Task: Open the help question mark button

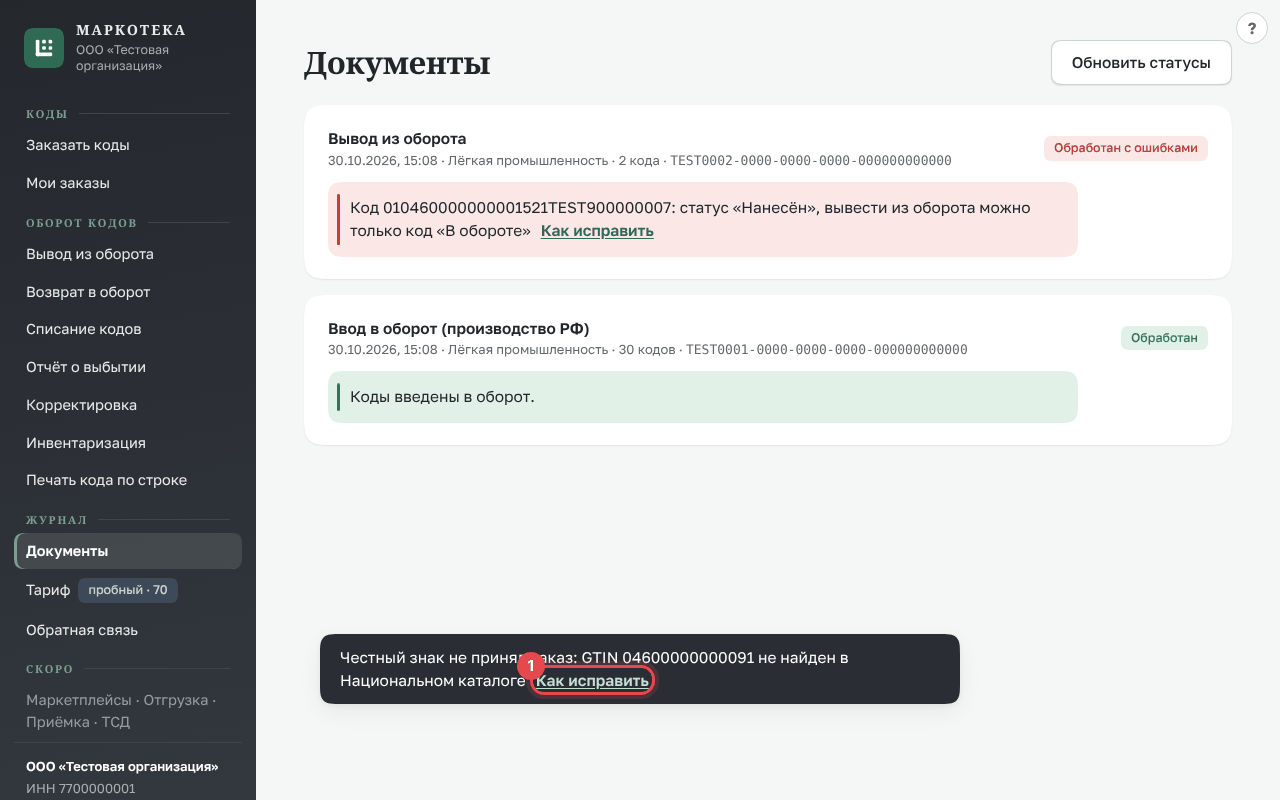Action: (x=1252, y=28)
